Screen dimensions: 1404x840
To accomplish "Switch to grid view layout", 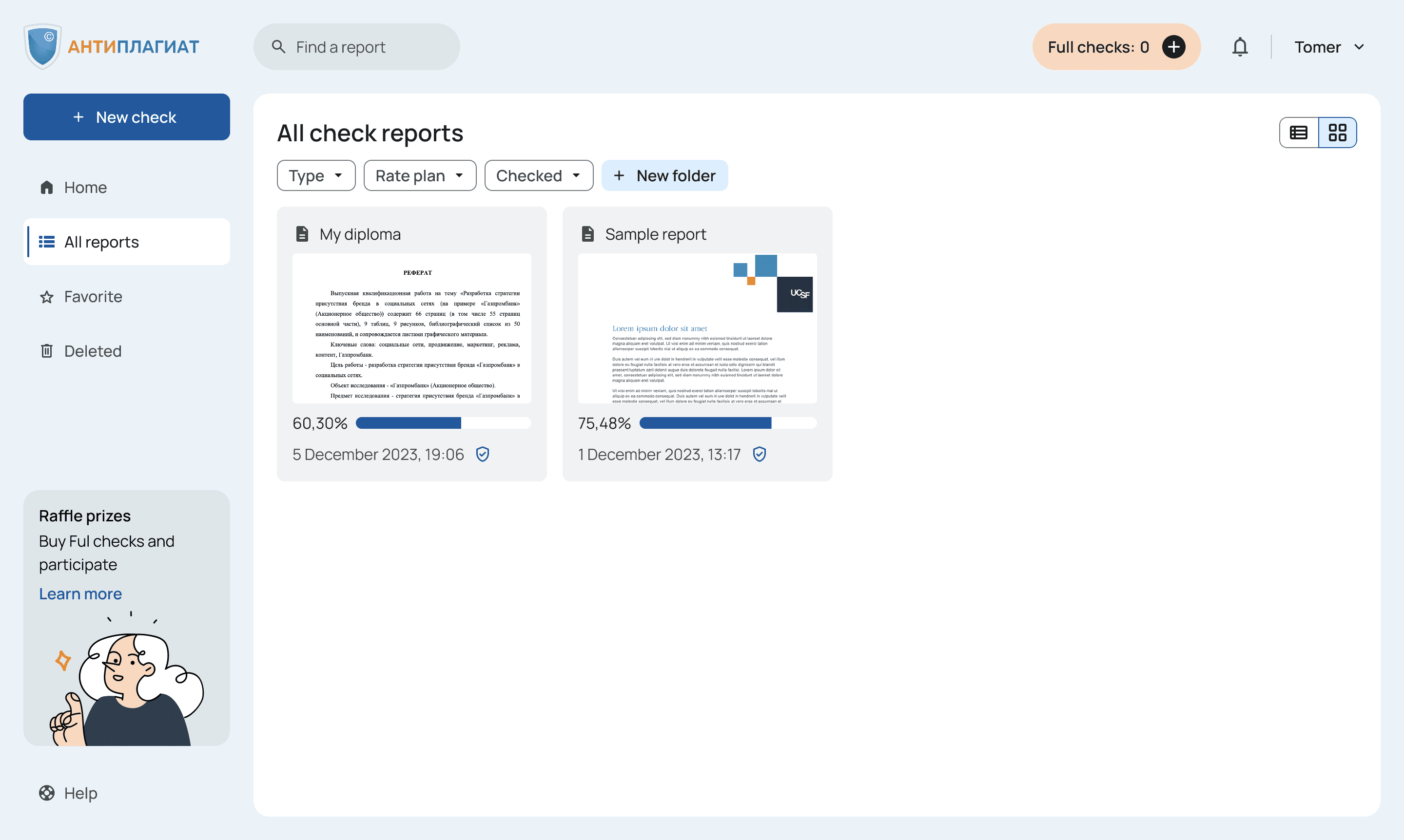I will pyautogui.click(x=1337, y=133).
